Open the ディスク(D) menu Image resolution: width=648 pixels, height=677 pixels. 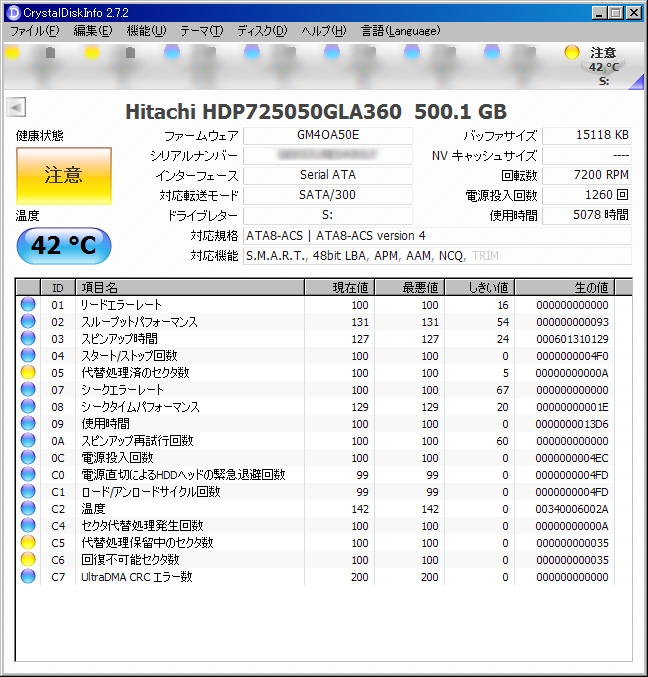point(262,31)
